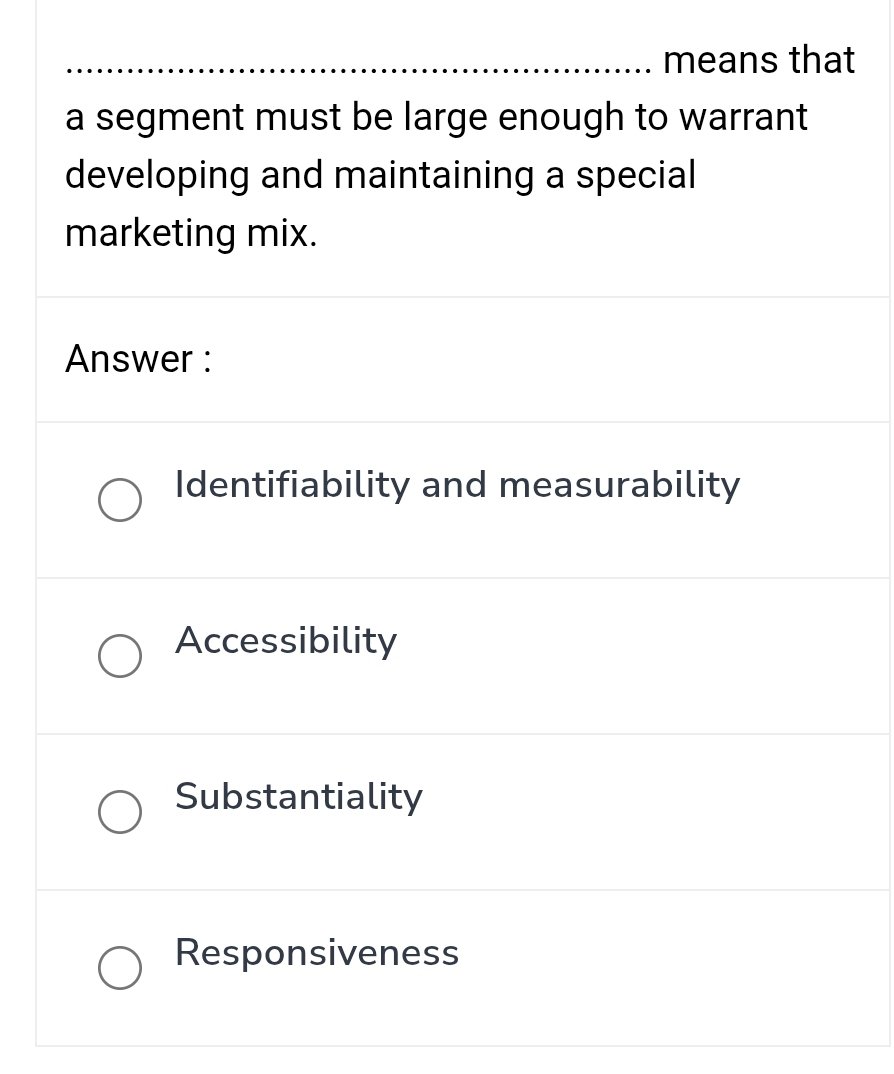Select the Accessibility radio button

(119, 656)
